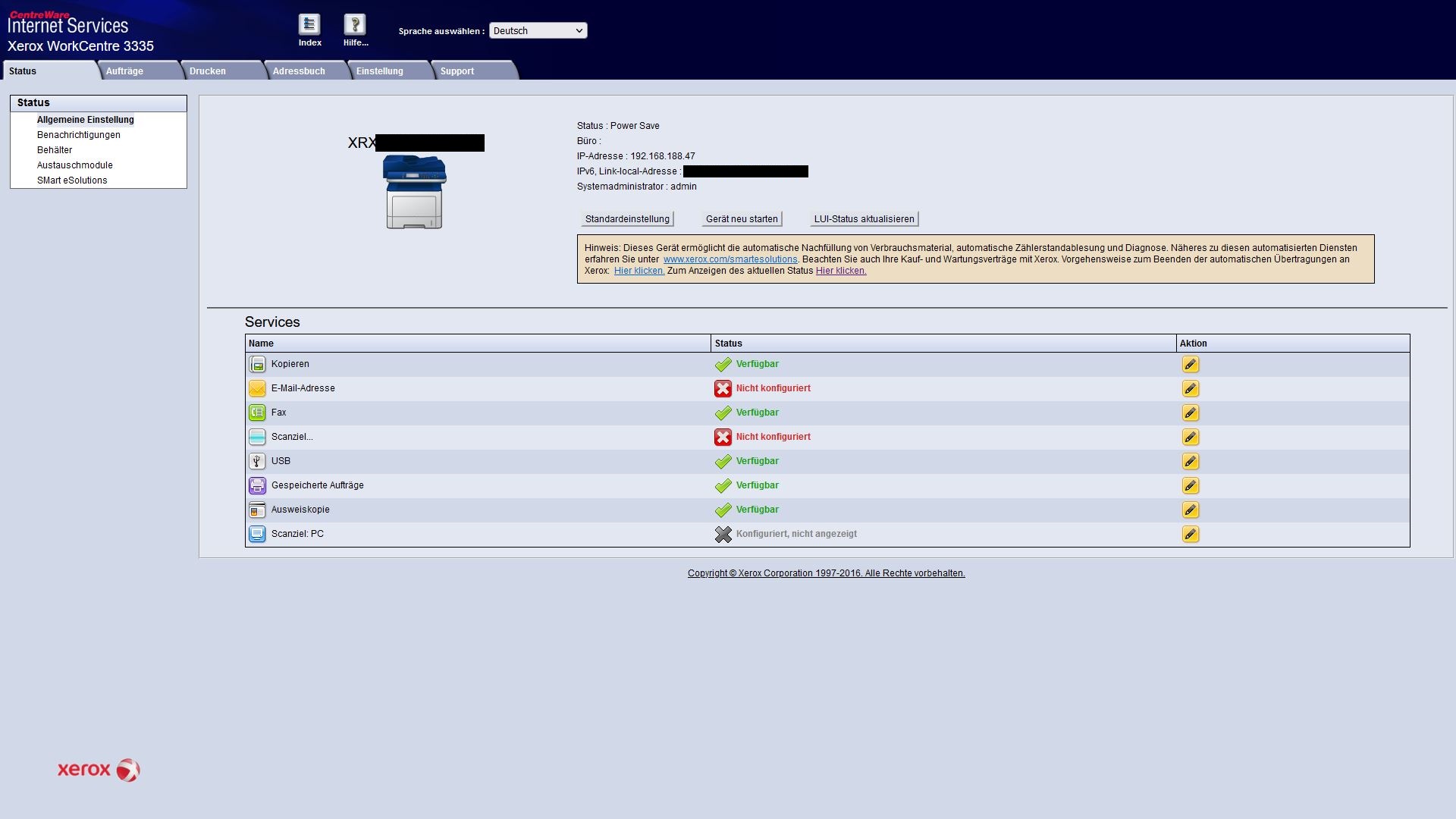The width and height of the screenshot is (1456, 819).
Task: Click the pencil icon for Fax
Action: [1190, 413]
